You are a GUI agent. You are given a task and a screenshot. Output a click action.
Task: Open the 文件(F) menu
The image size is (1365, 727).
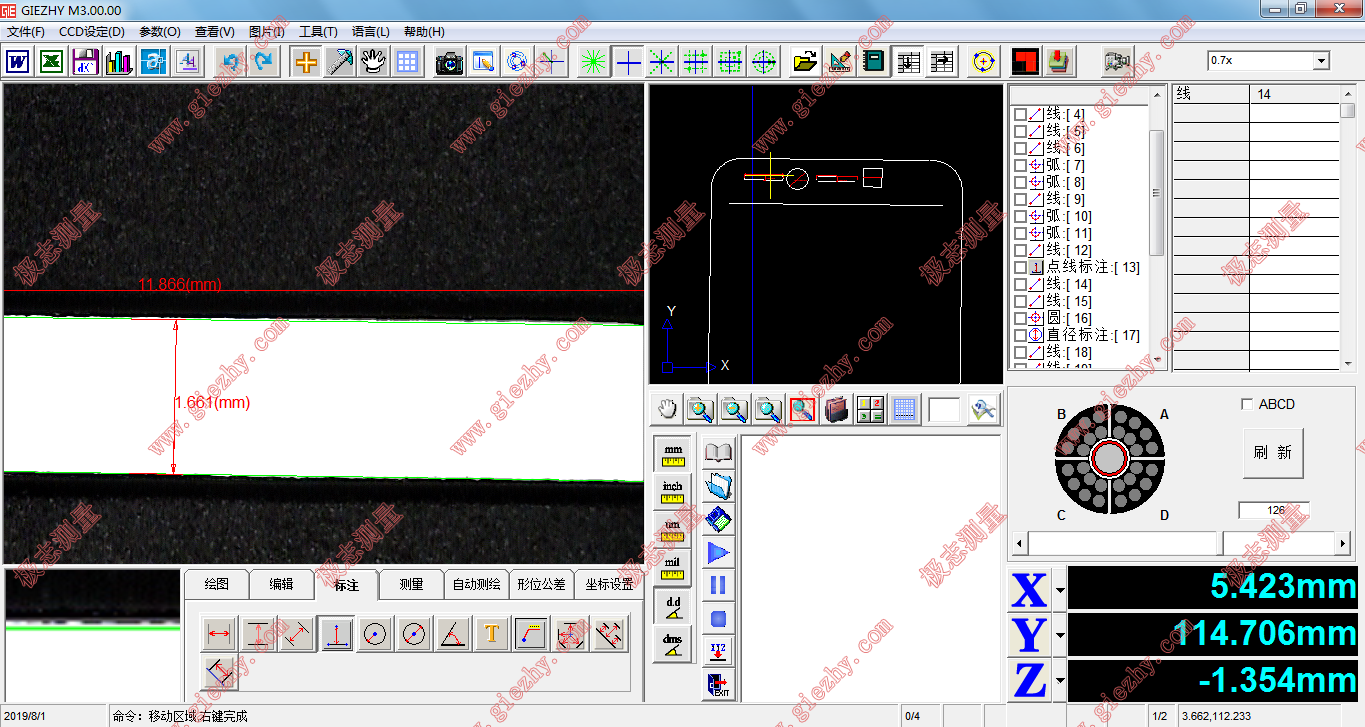coord(26,32)
